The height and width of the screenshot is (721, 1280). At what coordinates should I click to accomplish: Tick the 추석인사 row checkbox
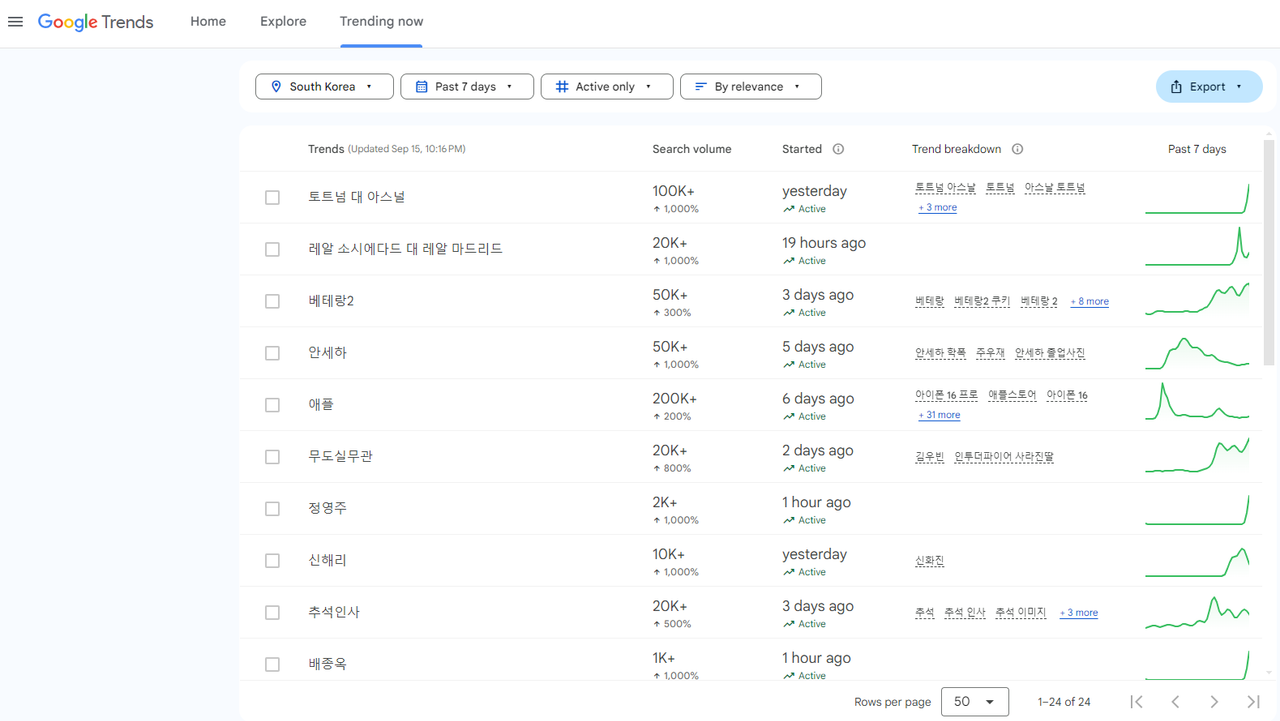pos(272,613)
